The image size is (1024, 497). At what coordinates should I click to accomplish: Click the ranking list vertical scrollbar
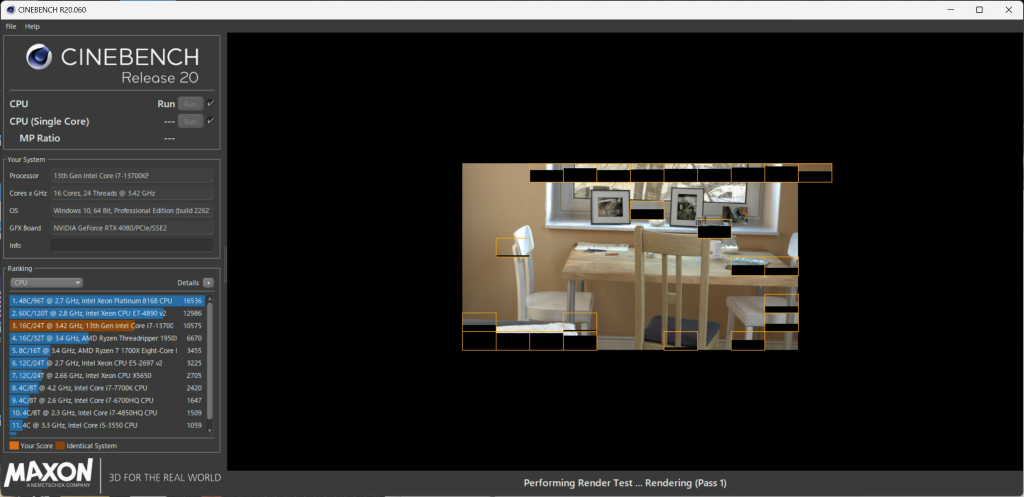[x=210, y=362]
